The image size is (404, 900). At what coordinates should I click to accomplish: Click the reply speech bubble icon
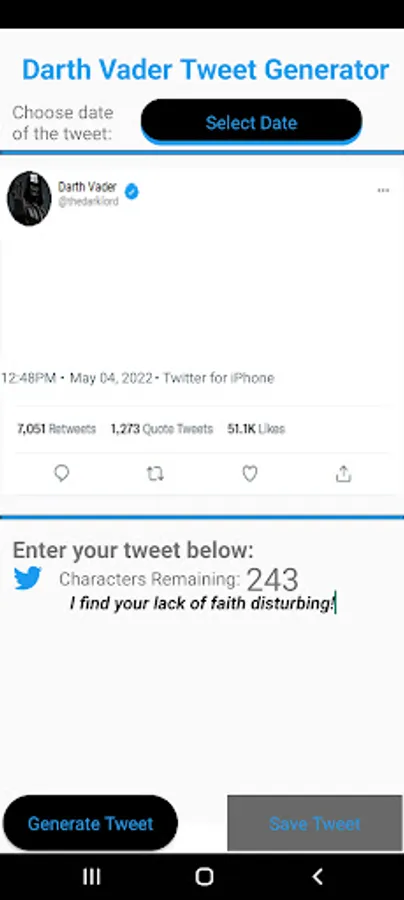click(61, 474)
